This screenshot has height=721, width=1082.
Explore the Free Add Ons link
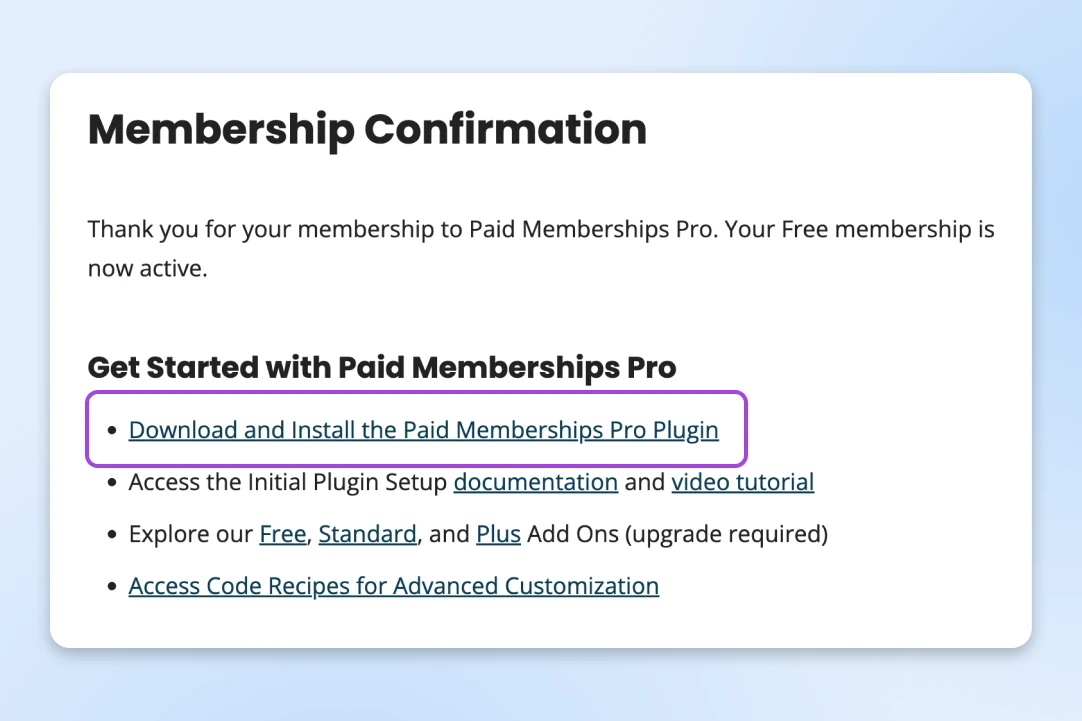(x=282, y=534)
